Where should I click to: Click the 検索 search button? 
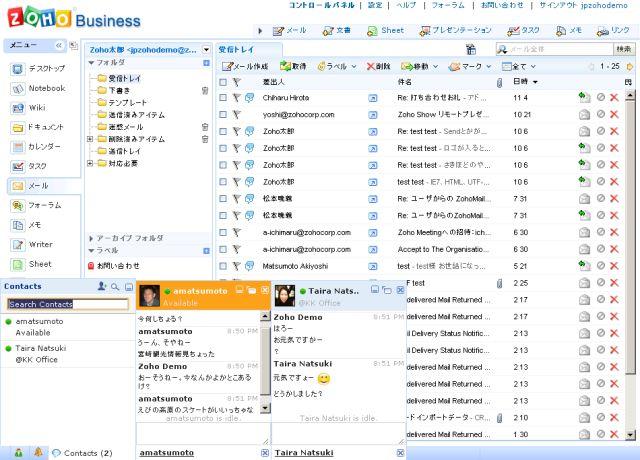[624, 49]
